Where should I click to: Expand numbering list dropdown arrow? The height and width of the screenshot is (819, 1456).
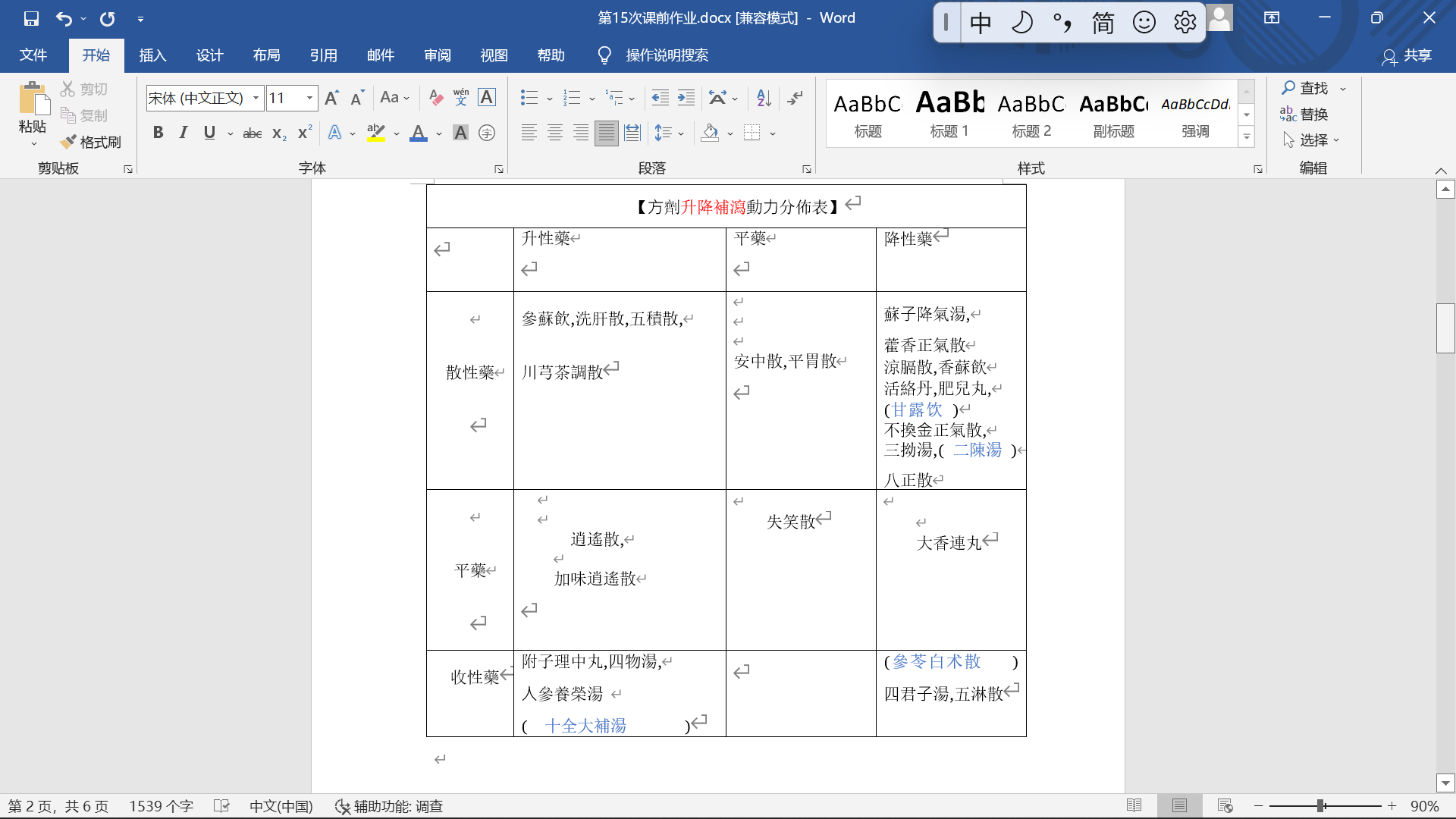click(592, 99)
